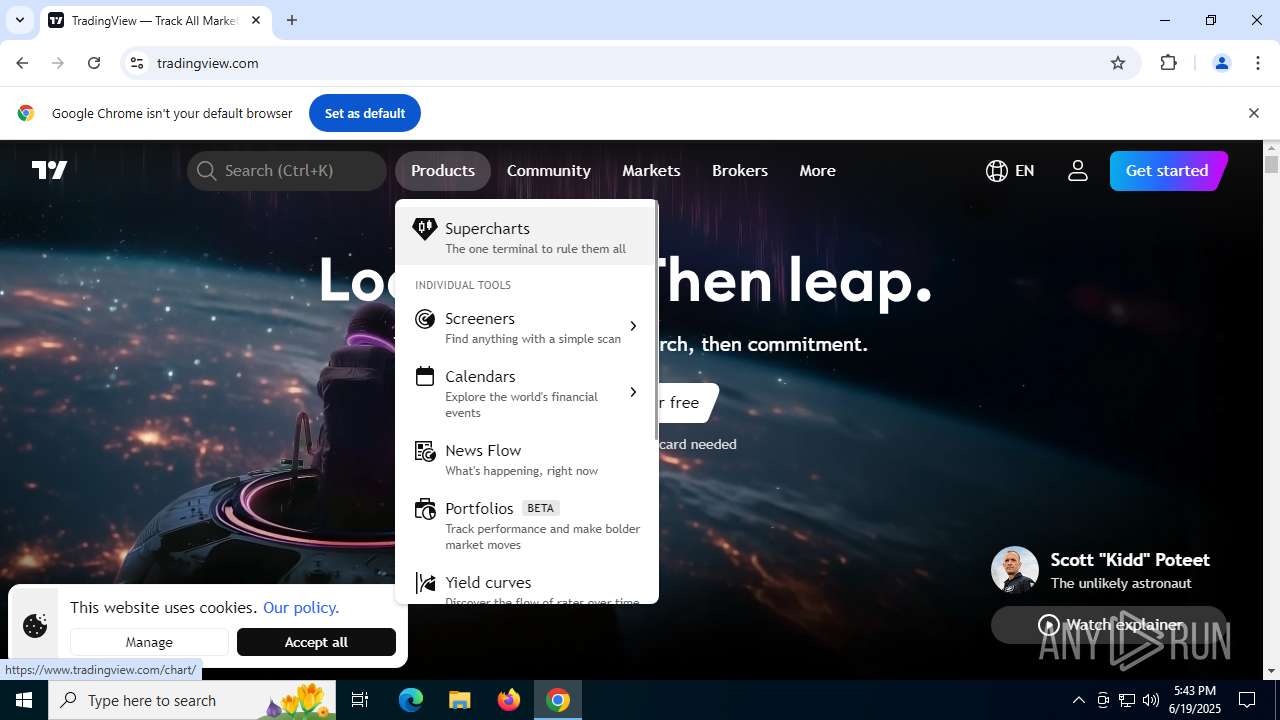Open the Chrome profile icon
This screenshot has height=720, width=1280.
pos(1221,63)
